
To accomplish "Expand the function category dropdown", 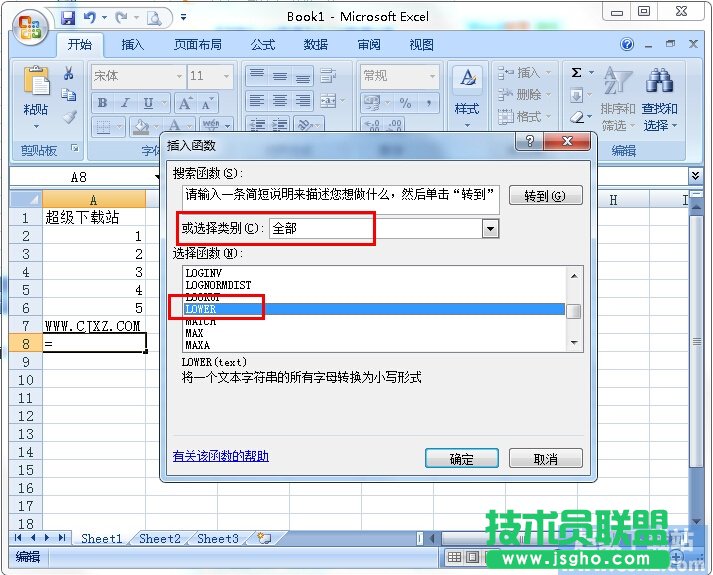I will click(490, 229).
